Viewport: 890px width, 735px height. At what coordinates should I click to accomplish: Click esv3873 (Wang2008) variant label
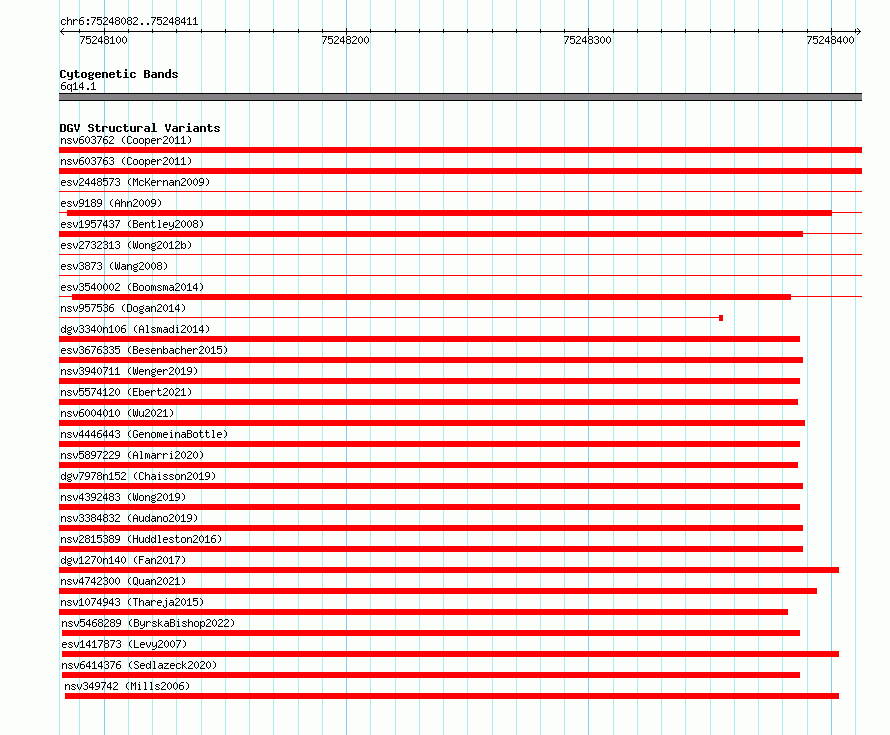coord(114,266)
